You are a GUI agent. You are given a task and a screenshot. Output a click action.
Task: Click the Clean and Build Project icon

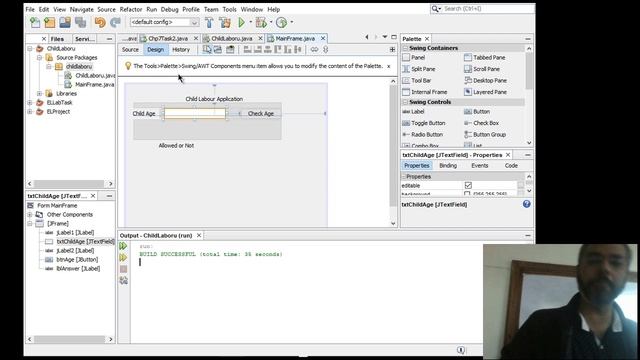(225, 22)
